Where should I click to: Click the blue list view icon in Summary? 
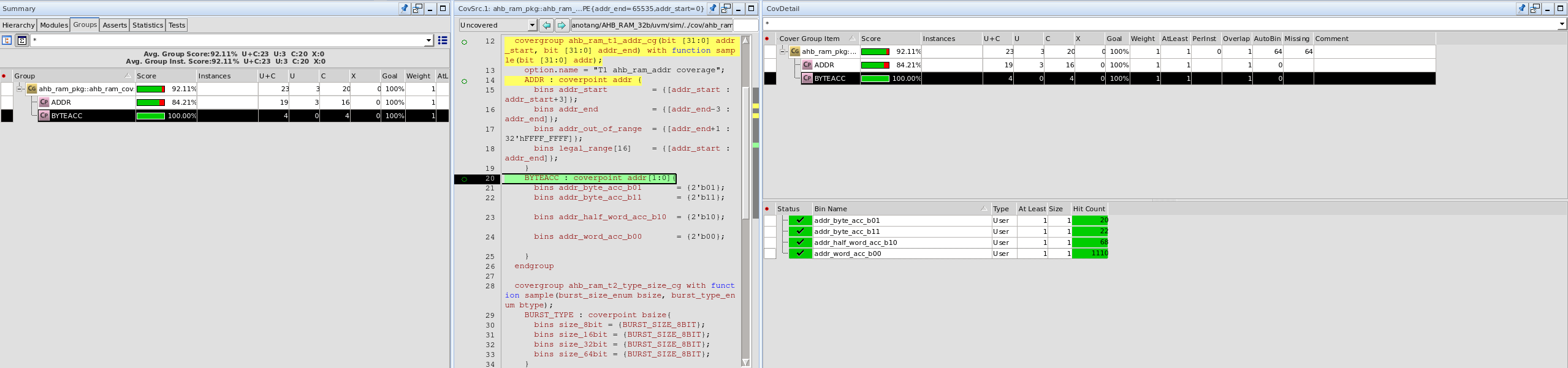pos(442,40)
